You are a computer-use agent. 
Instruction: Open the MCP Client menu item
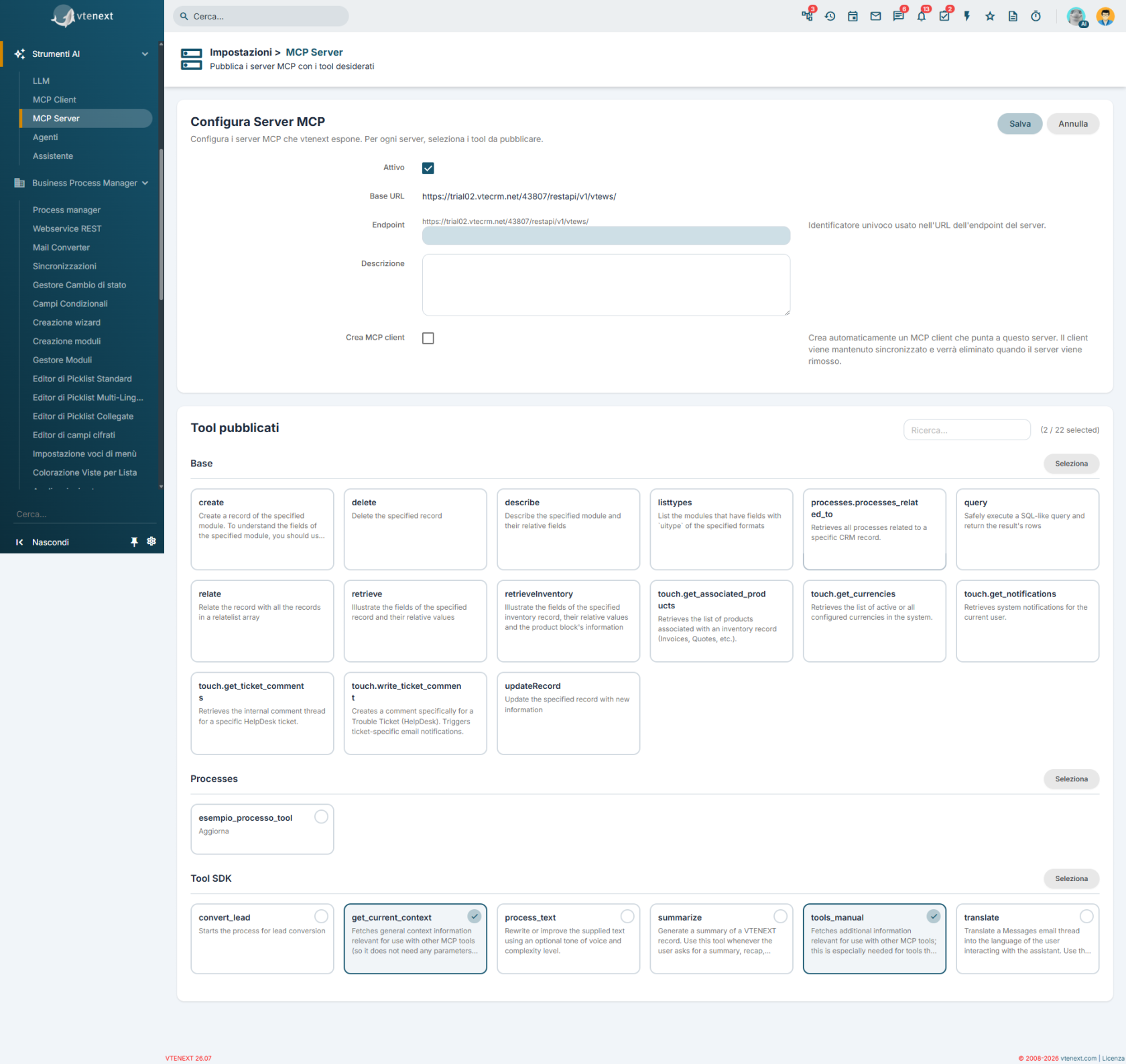coord(54,99)
